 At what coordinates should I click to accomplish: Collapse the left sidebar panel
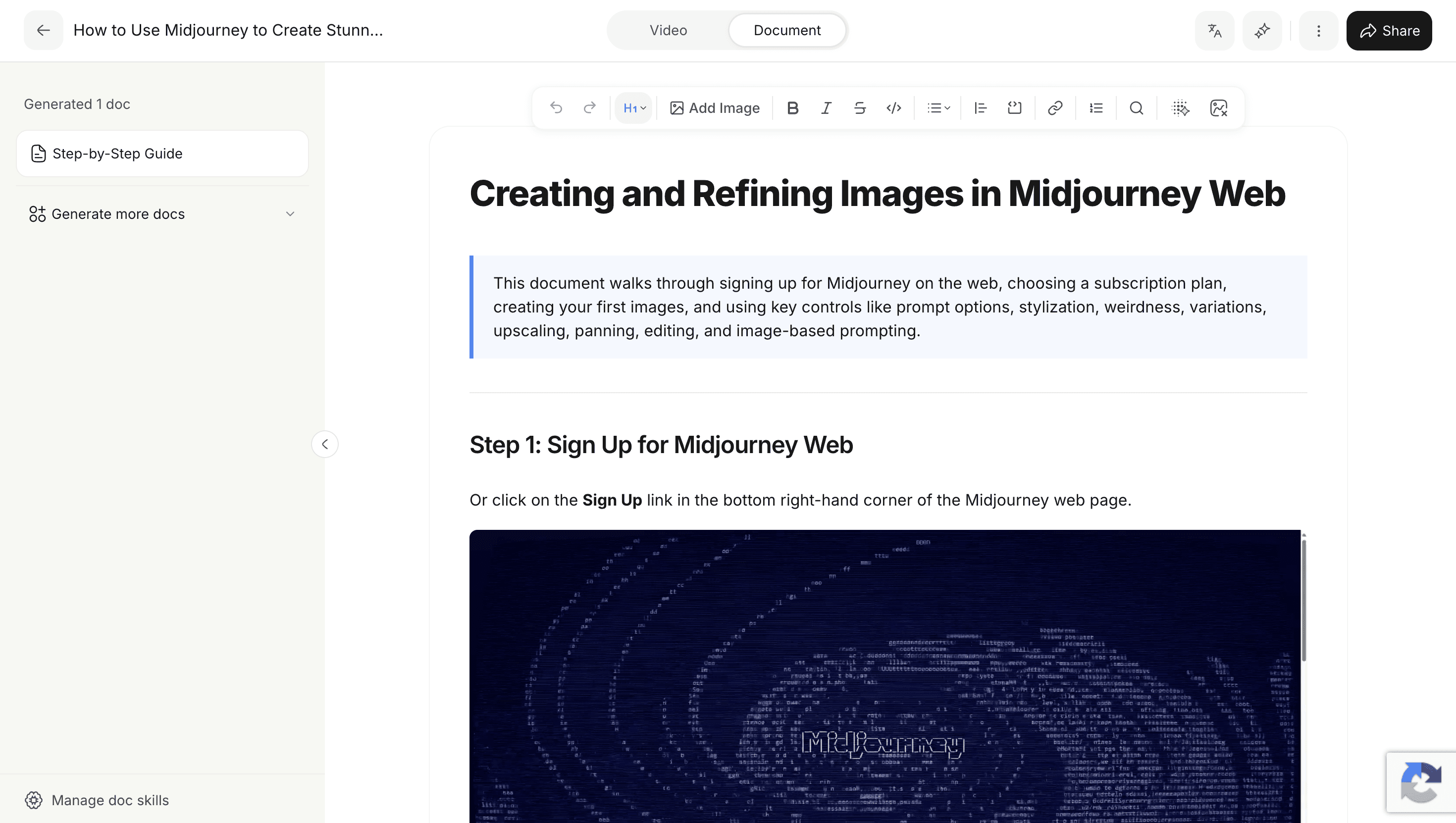pos(325,444)
